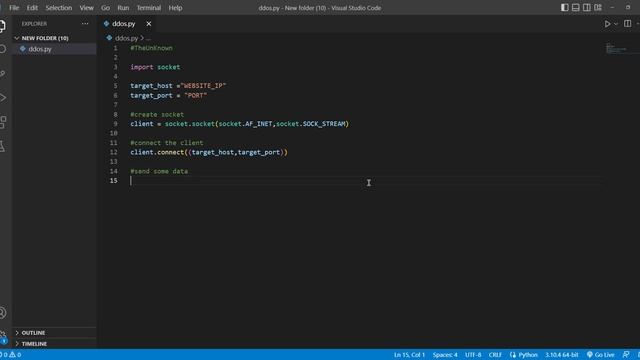Open the Source Control view
The width and height of the screenshot is (640, 360).
pos(2,74)
